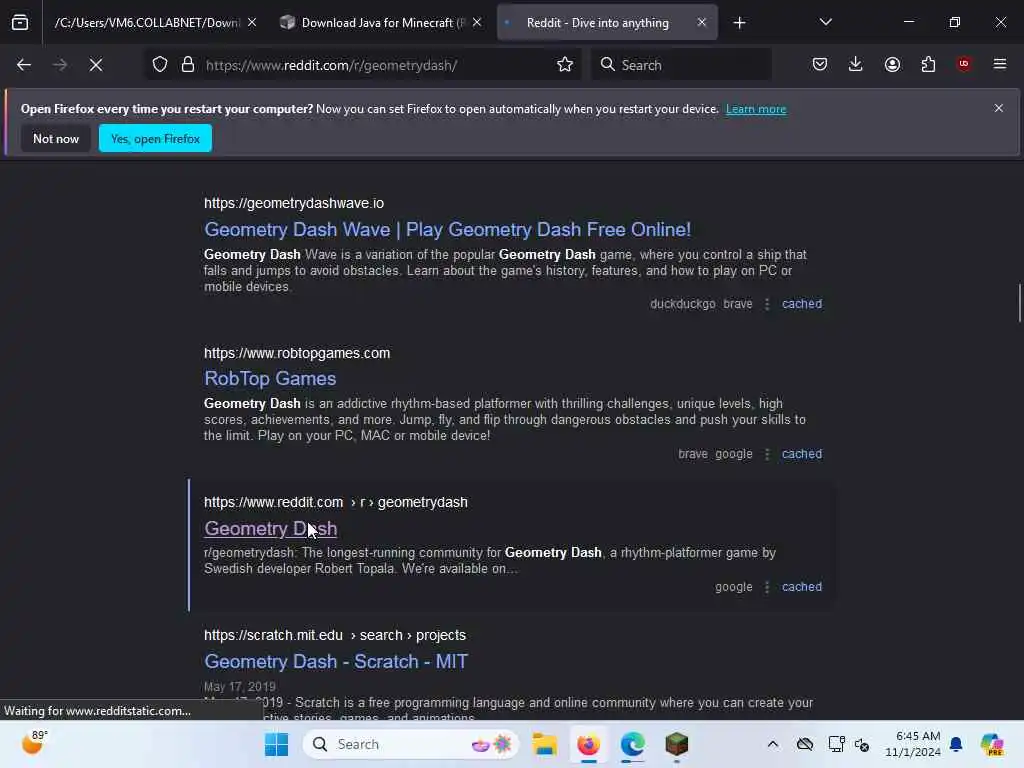This screenshot has height=768, width=1024.
Task: Click the cloud sync tray icon
Action: pyautogui.click(x=805, y=744)
